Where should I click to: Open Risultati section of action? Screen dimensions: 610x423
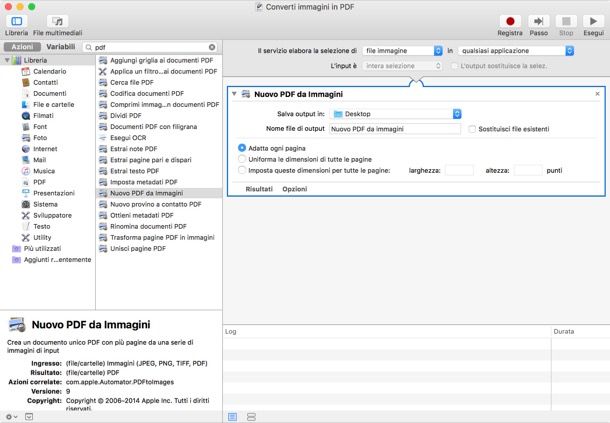259,189
